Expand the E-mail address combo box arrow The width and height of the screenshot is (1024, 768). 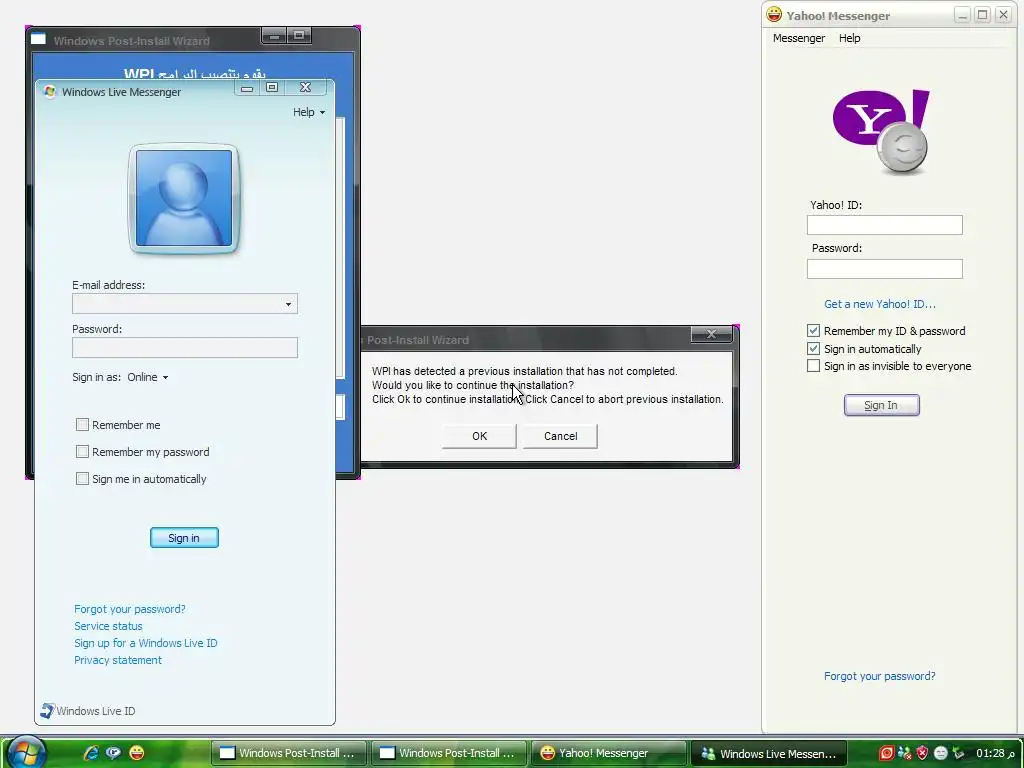click(x=288, y=304)
